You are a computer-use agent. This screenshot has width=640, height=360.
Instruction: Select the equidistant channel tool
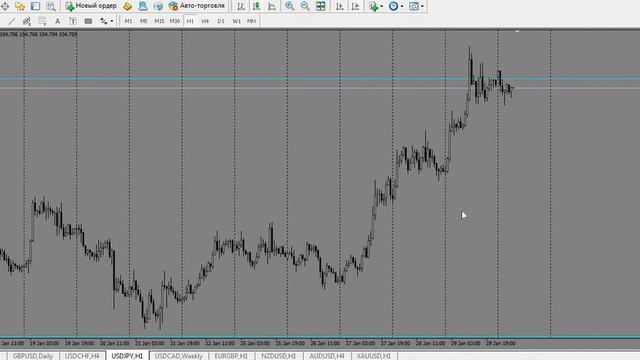click(x=27, y=21)
